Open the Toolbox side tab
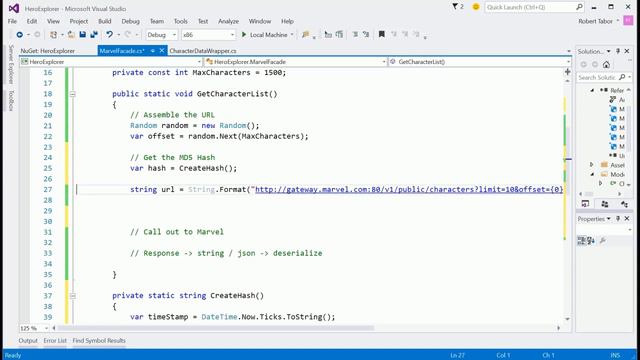This screenshot has height=360, width=640. coord(11,100)
